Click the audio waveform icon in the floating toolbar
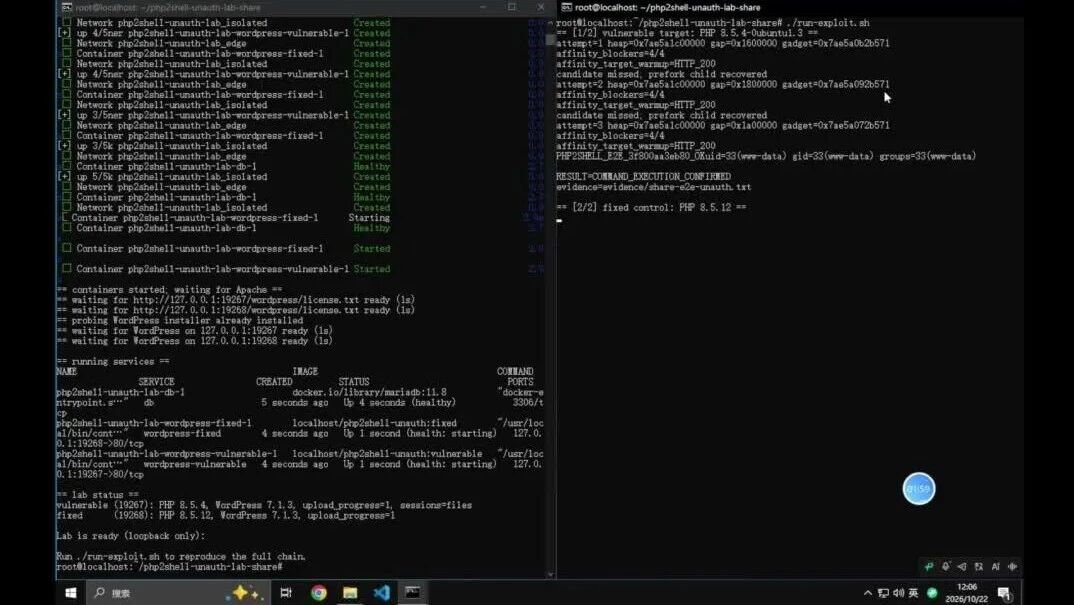Screen dimensions: 1074x605 [1012, 567]
